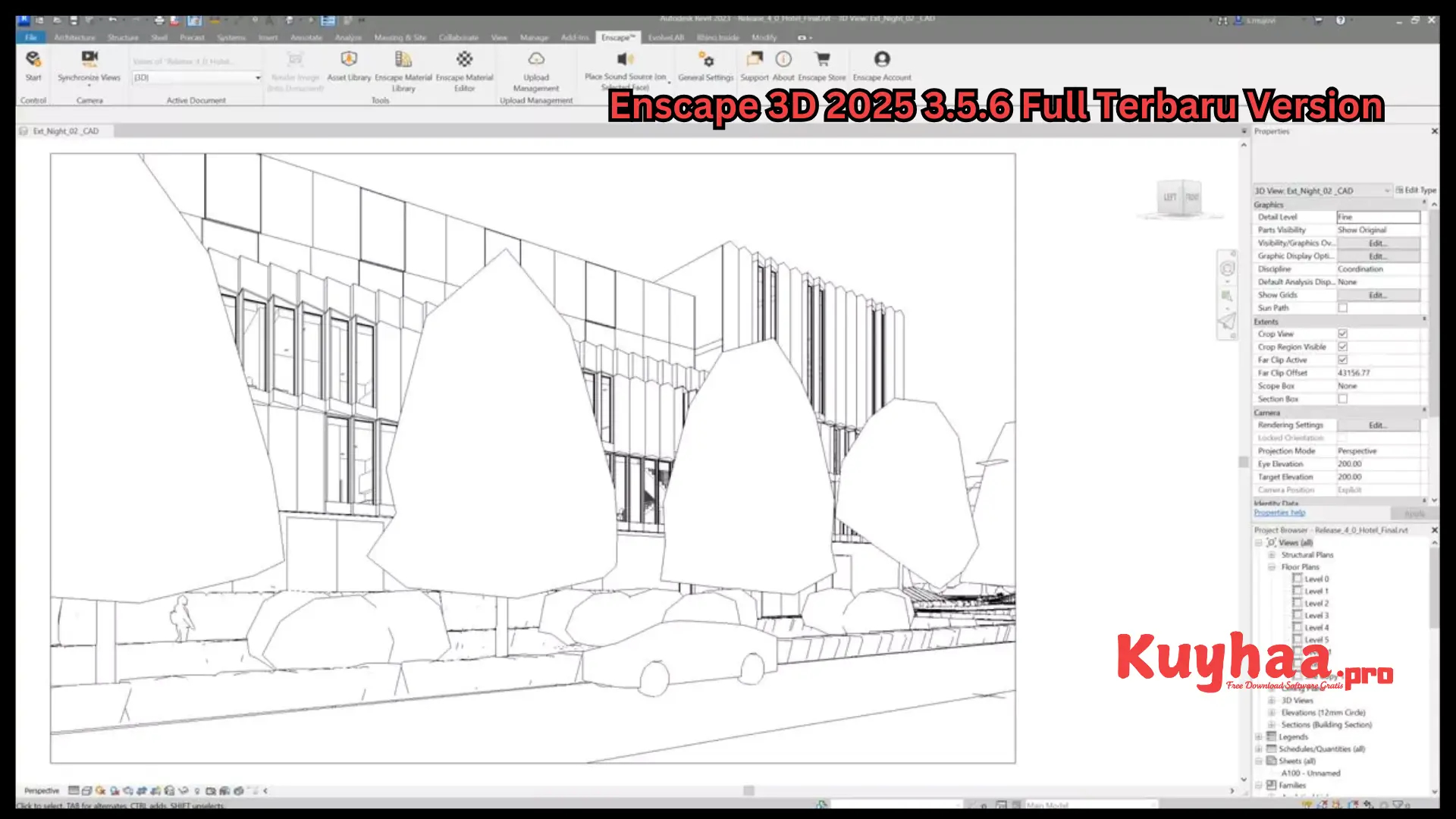This screenshot has height=819, width=1456.
Task: Click the Project Browser vertical scrollbar
Action: point(1434,588)
